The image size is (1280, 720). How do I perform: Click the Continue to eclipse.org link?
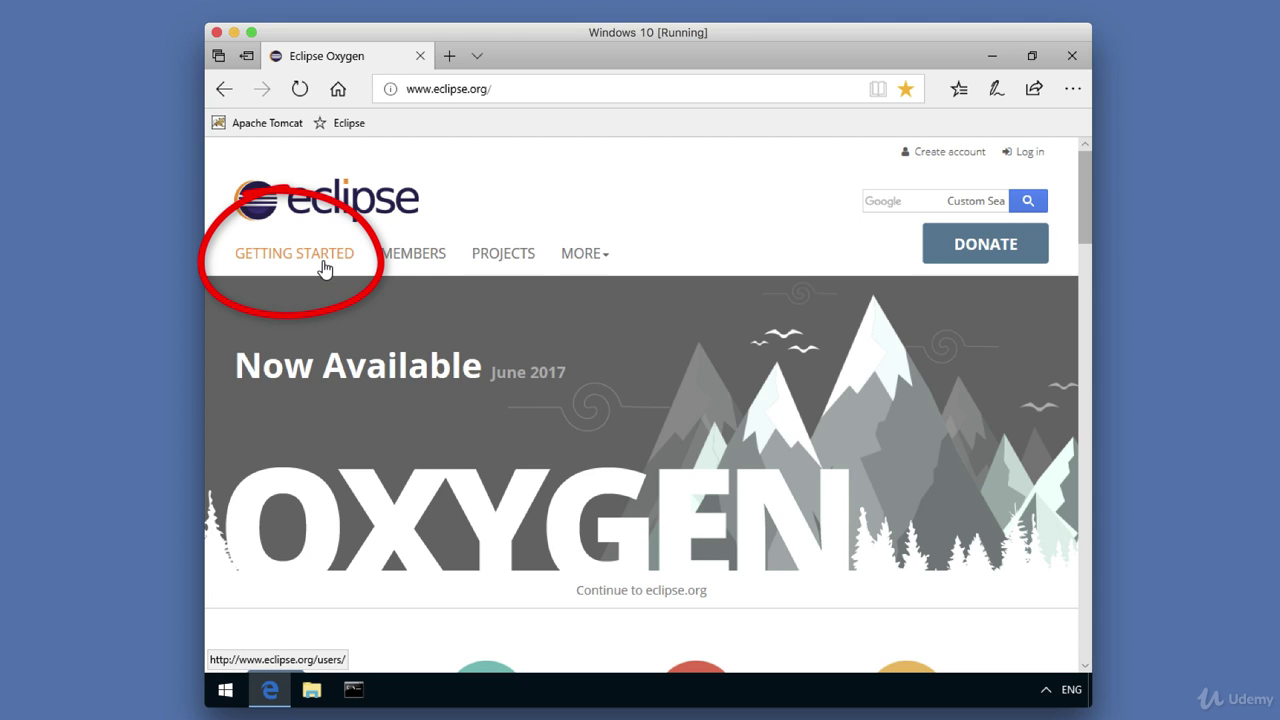point(641,590)
